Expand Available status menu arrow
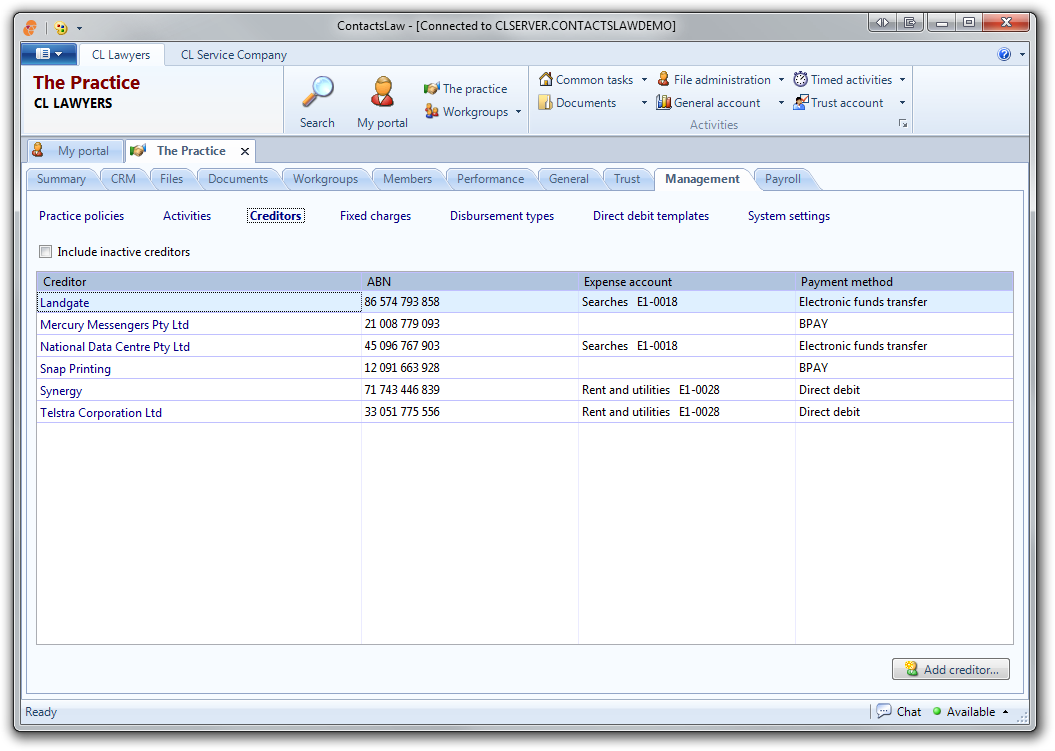 pos(1006,711)
